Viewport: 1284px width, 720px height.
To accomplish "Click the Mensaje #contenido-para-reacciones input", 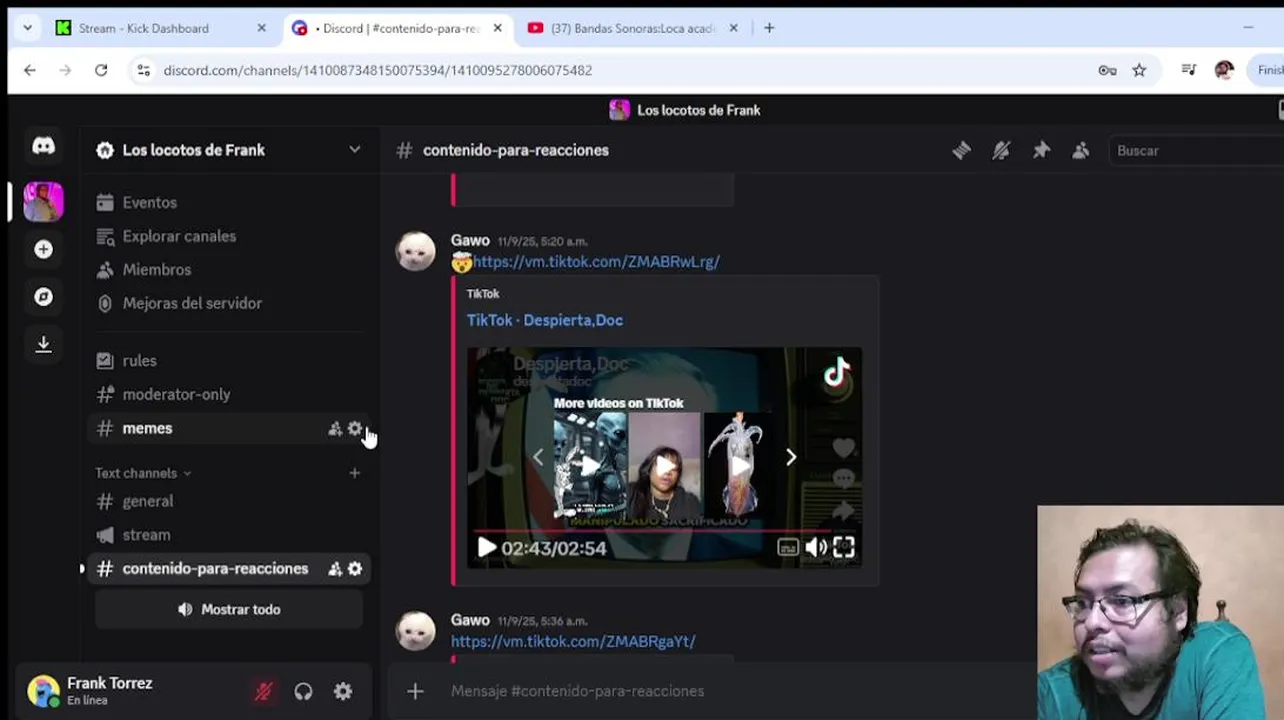I will [740, 691].
